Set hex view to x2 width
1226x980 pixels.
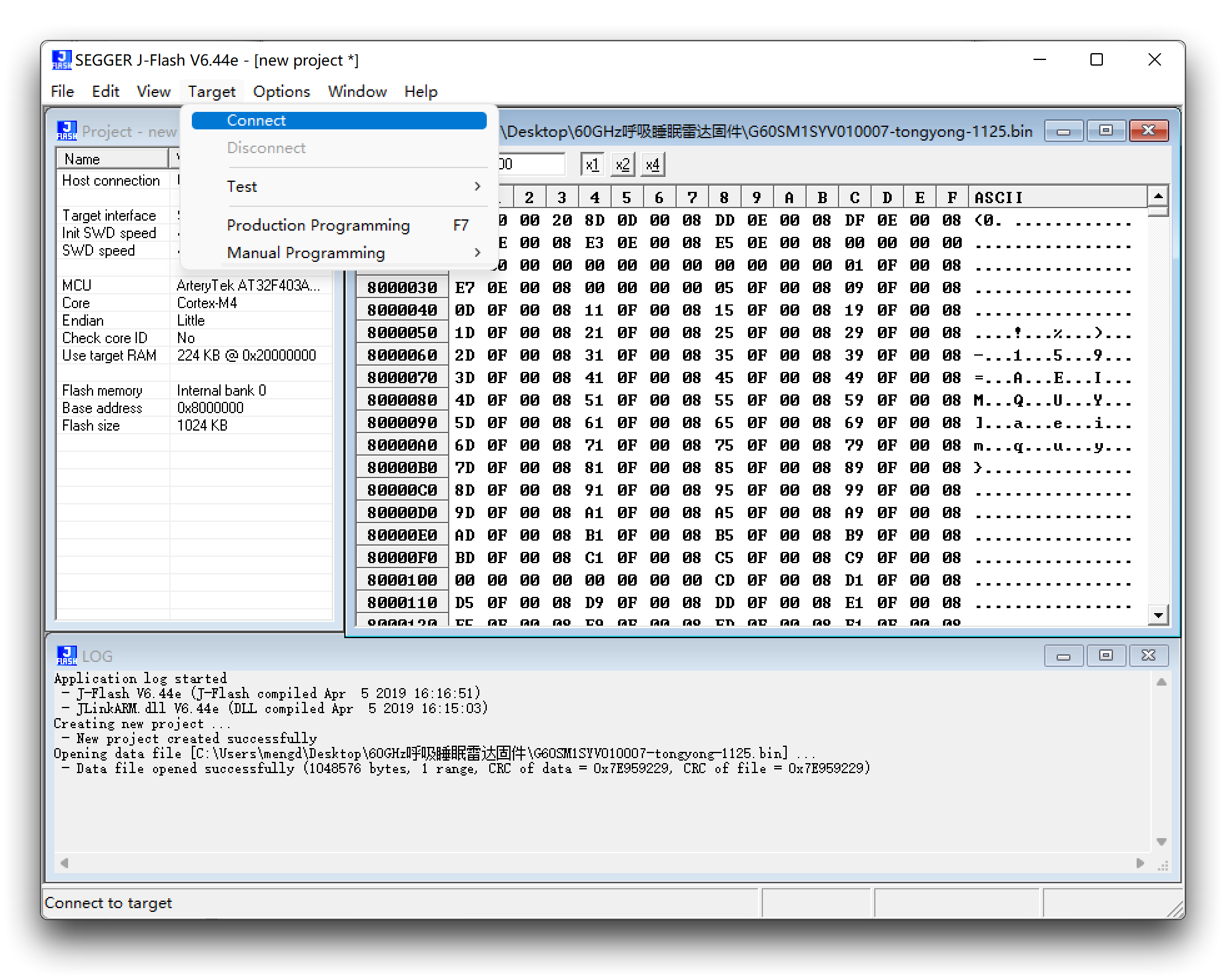coord(622,165)
